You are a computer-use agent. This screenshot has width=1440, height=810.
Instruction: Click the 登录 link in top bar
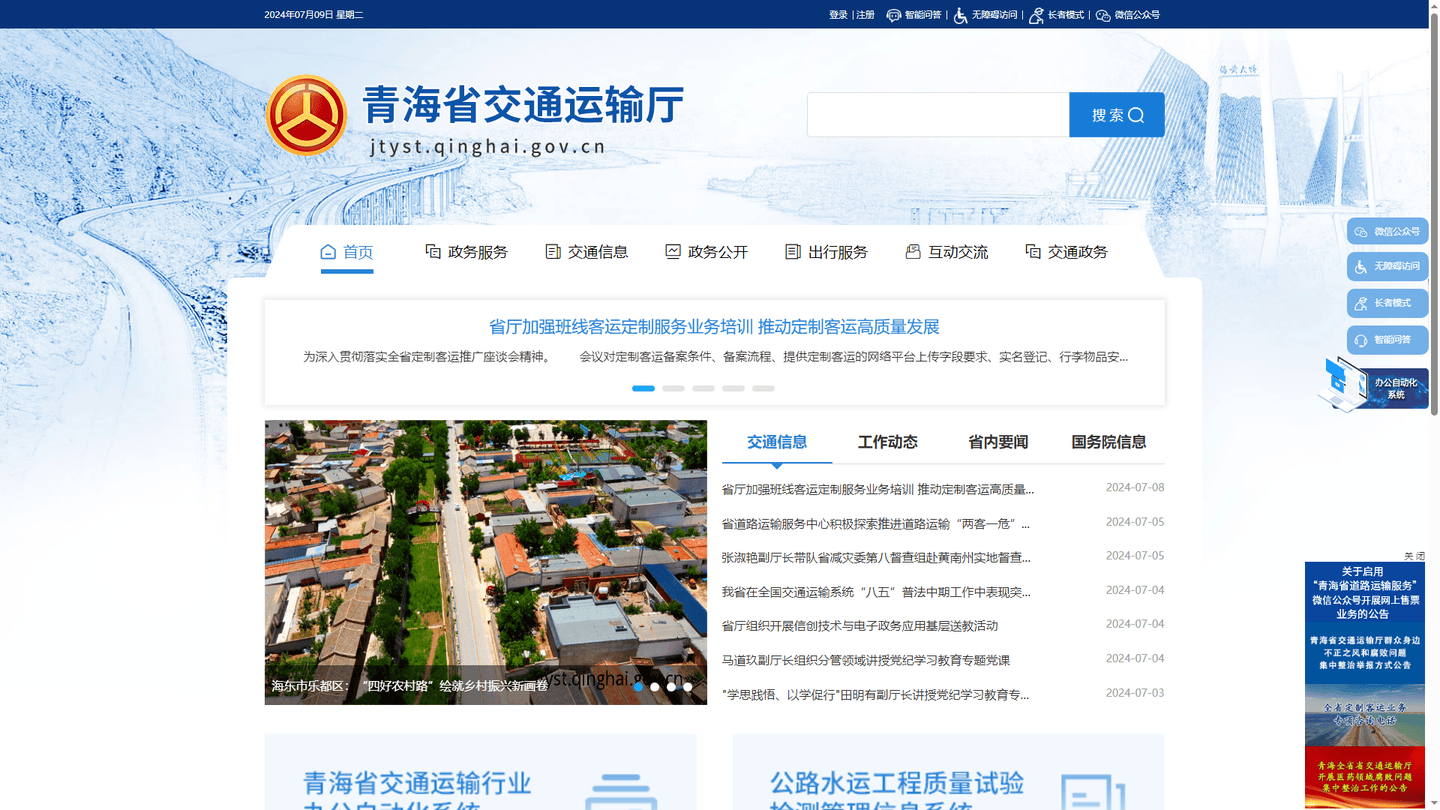point(838,15)
